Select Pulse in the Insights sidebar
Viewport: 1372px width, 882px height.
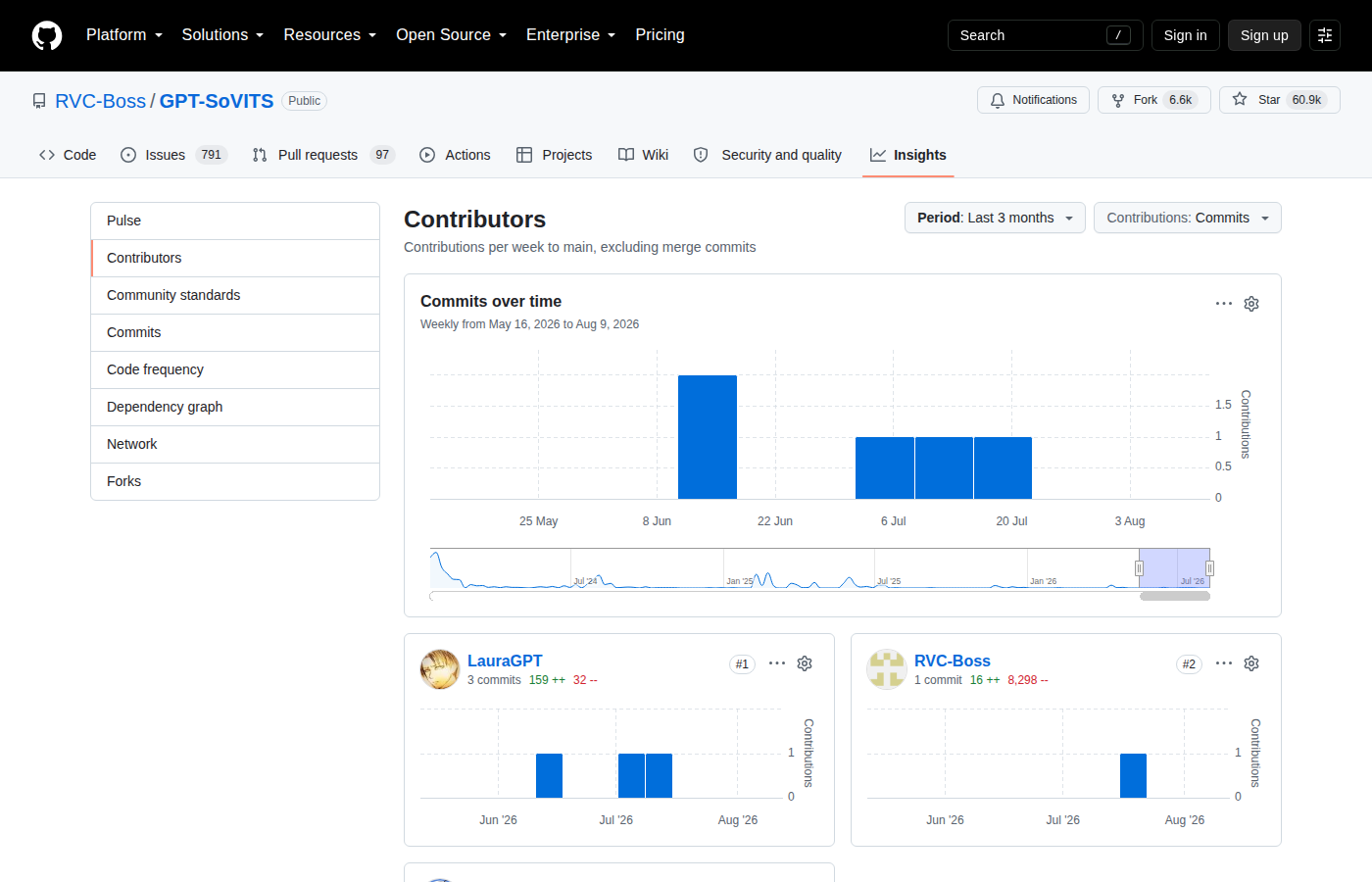pyautogui.click(x=235, y=220)
